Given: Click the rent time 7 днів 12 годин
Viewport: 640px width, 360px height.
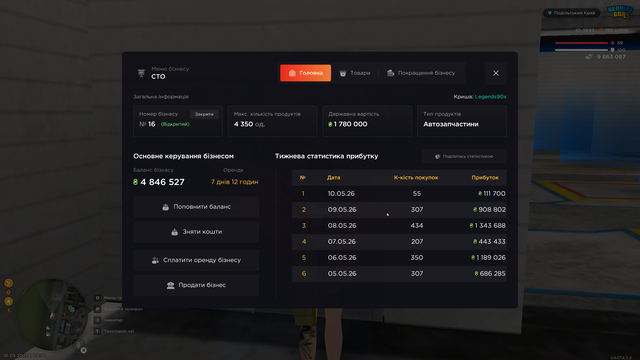Looking at the screenshot, I should 234,182.
